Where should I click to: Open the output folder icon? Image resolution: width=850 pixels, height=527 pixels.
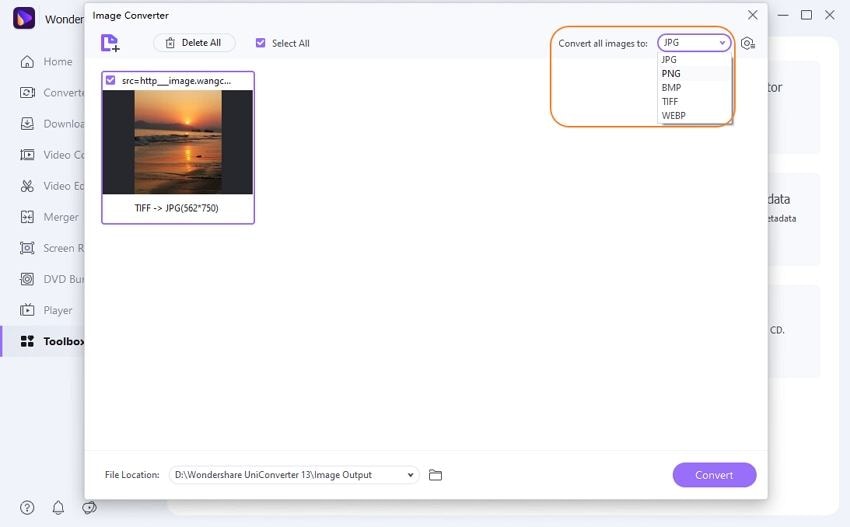(435, 475)
